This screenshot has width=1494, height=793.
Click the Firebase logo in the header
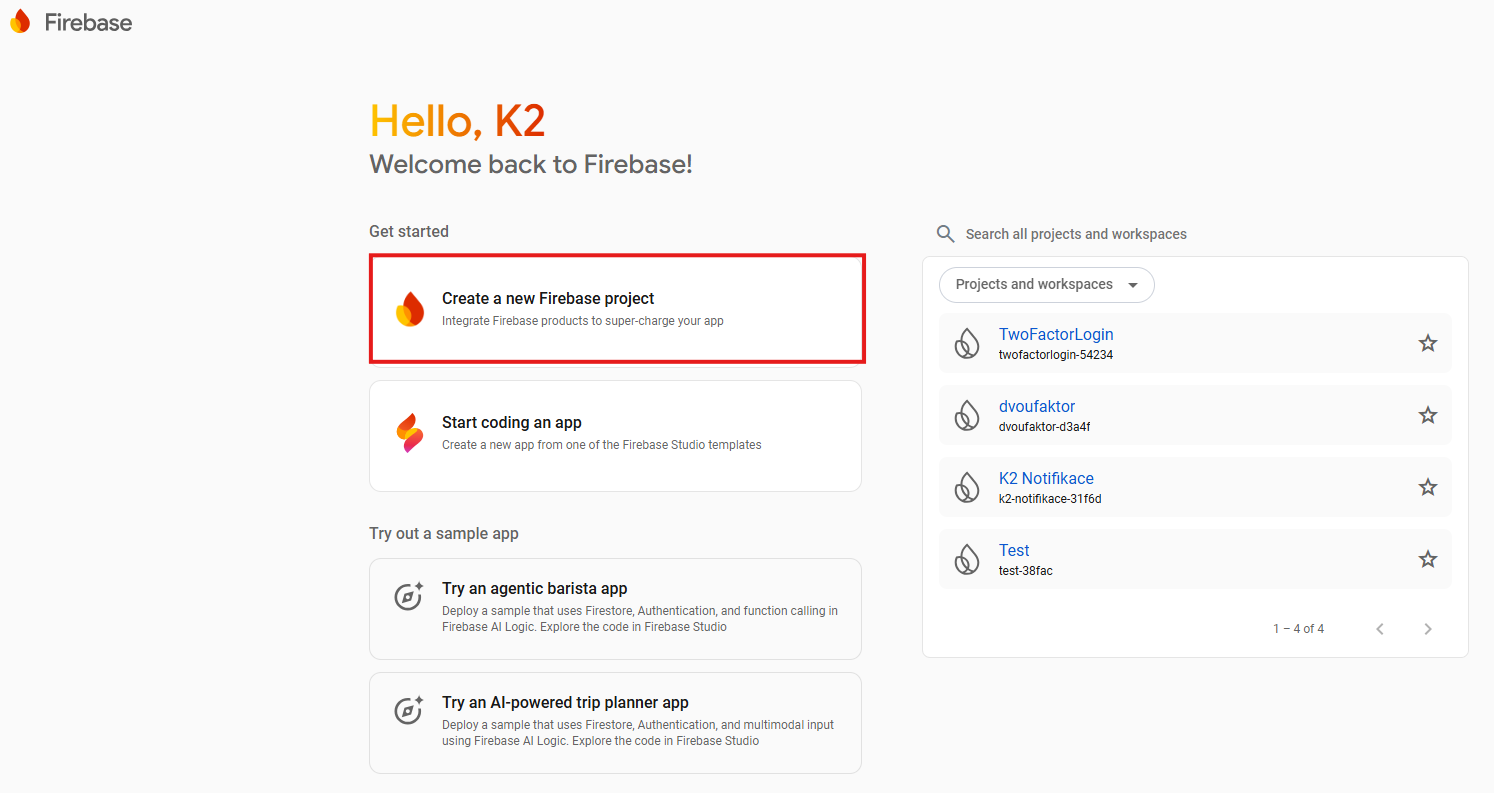[70, 22]
